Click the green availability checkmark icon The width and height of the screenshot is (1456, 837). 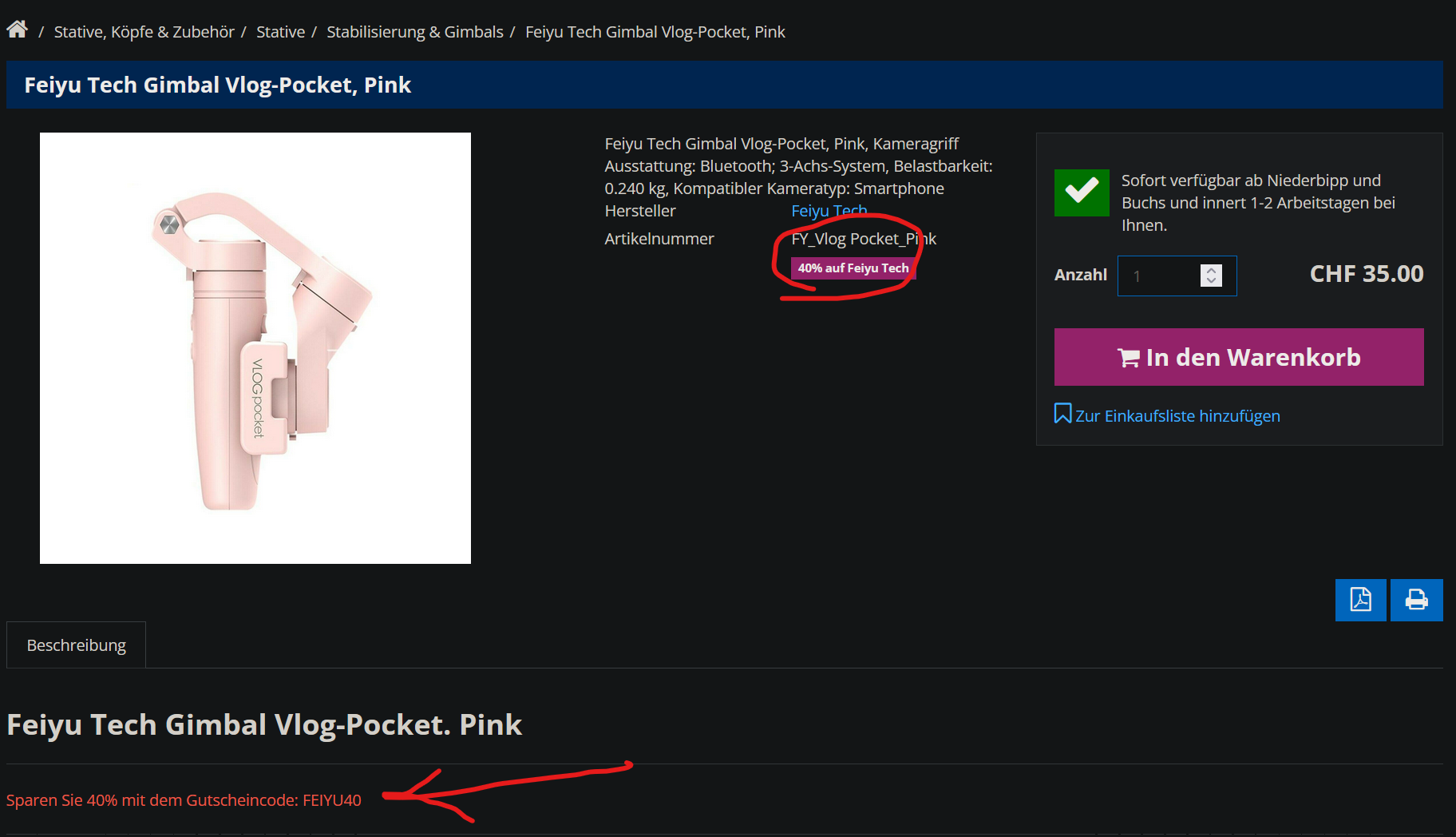click(x=1082, y=192)
